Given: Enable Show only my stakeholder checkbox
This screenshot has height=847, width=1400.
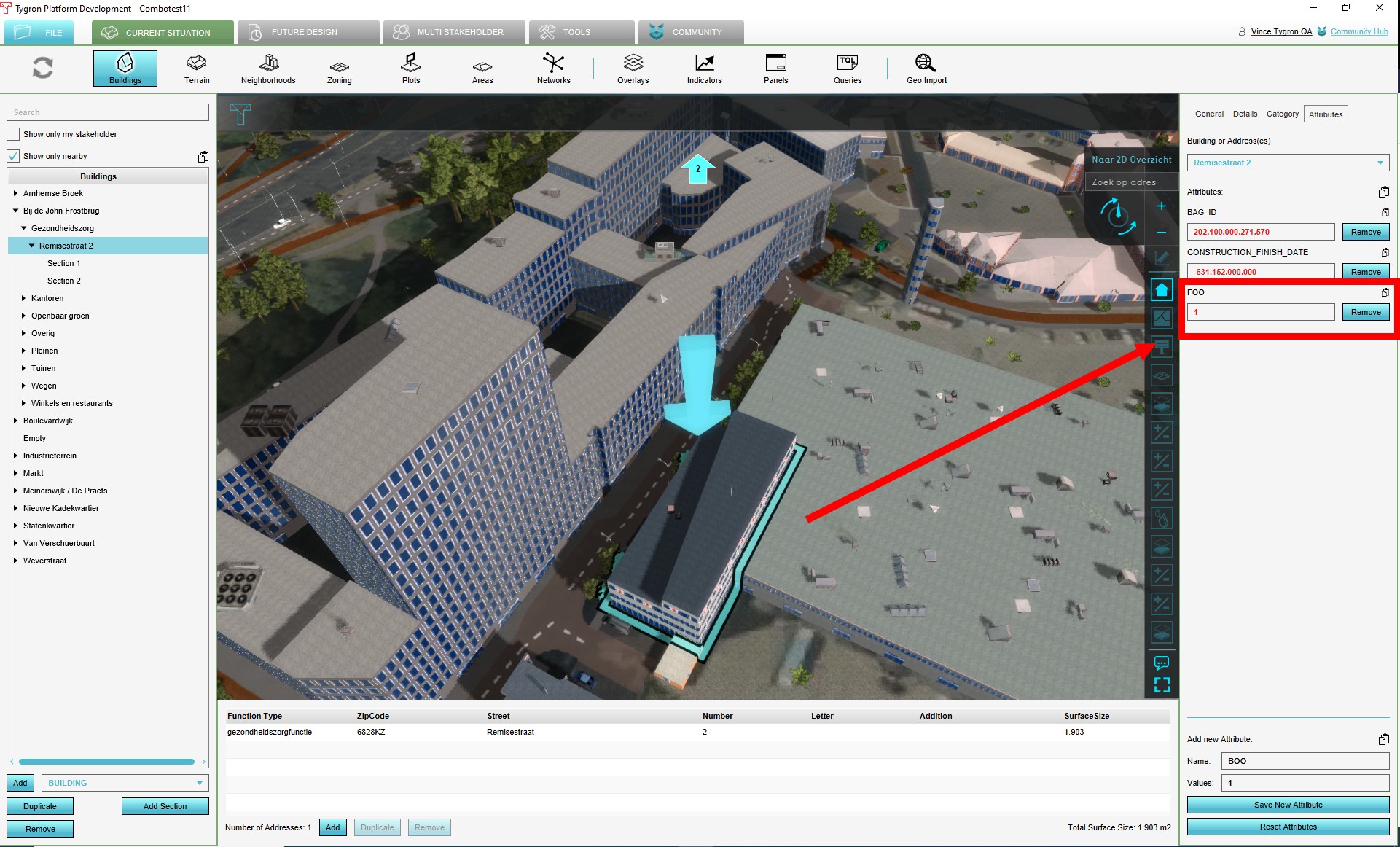Looking at the screenshot, I should [13, 134].
